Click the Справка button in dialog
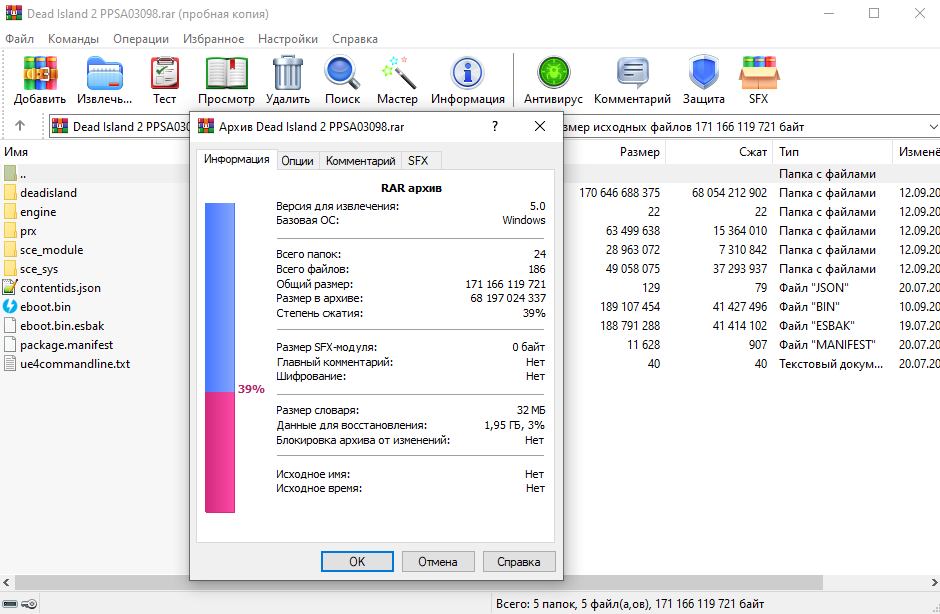 point(518,562)
